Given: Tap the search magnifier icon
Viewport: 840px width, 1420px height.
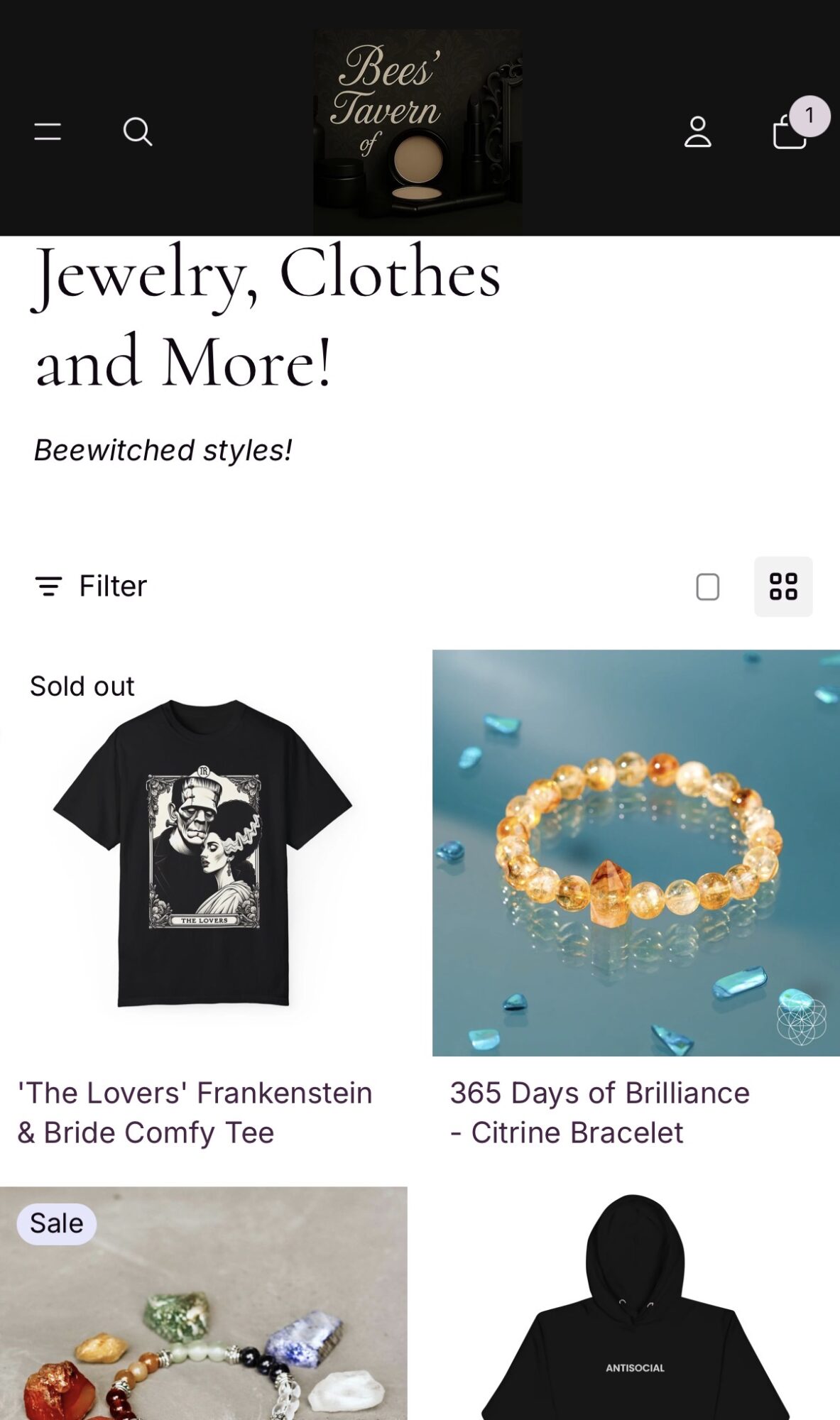Looking at the screenshot, I should (137, 131).
